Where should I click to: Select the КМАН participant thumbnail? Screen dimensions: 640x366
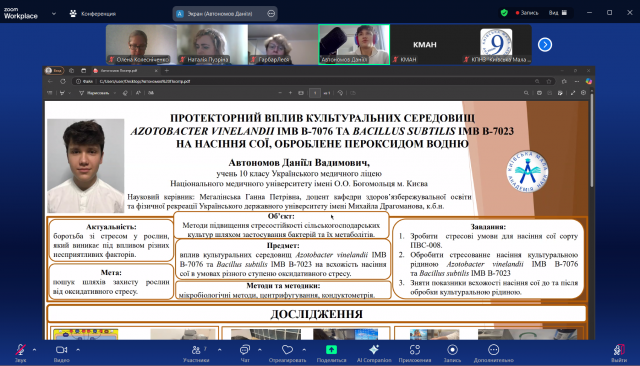coord(425,44)
